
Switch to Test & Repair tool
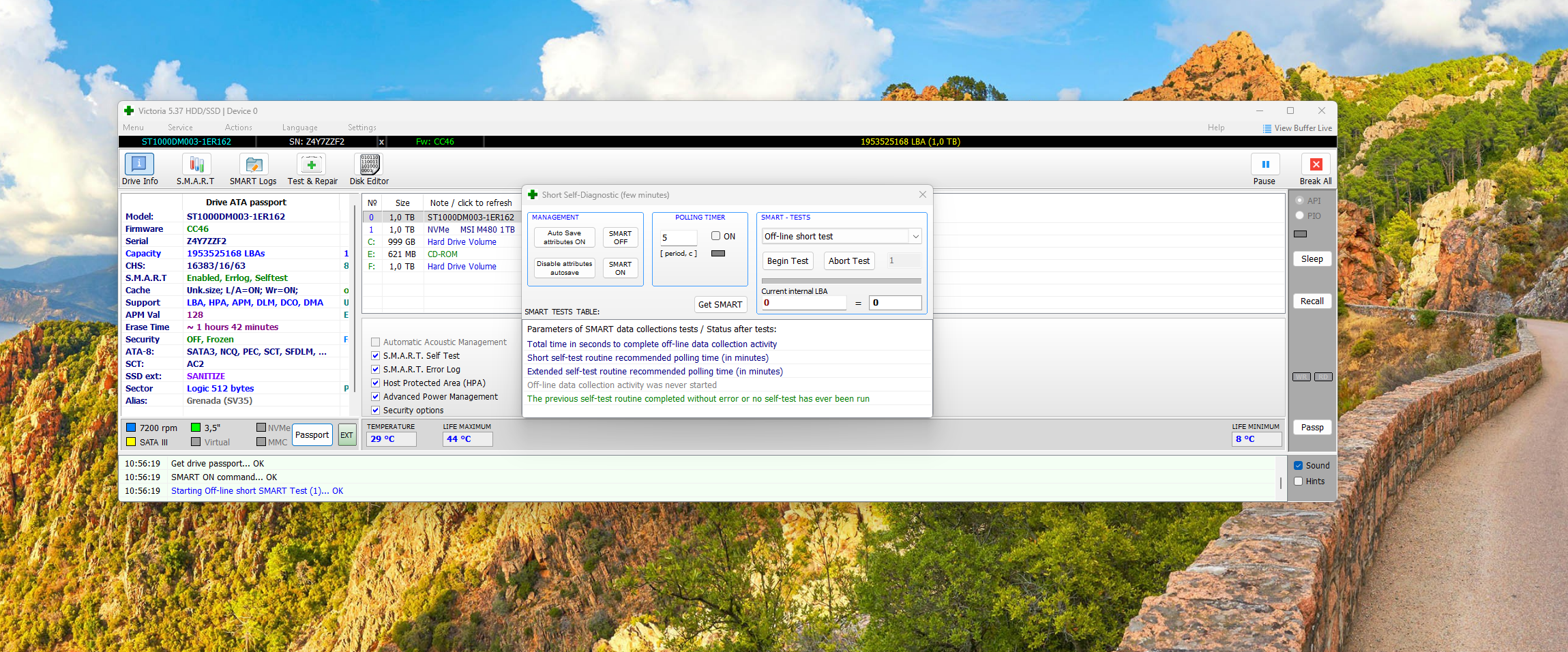[x=312, y=165]
